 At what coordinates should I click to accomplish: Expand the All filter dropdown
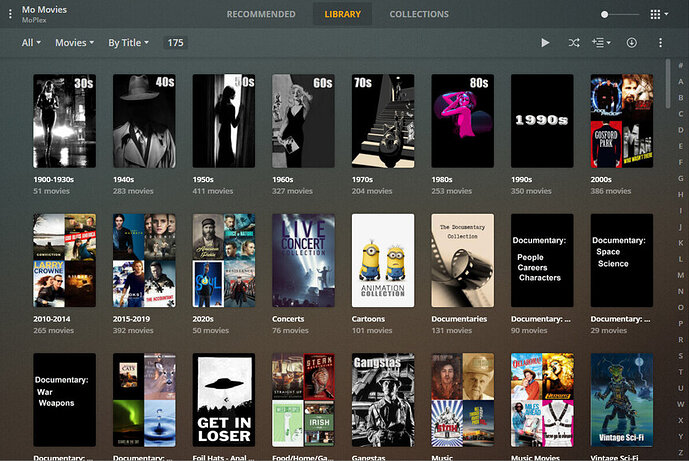(31, 43)
